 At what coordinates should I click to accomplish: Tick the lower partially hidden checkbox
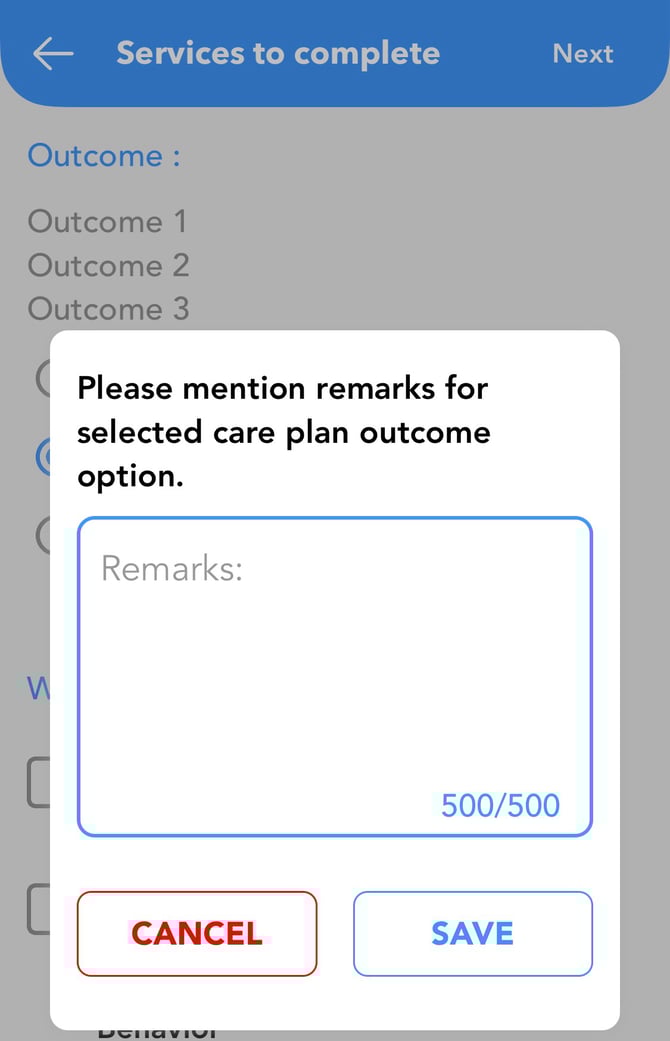pyautogui.click(x=37, y=908)
